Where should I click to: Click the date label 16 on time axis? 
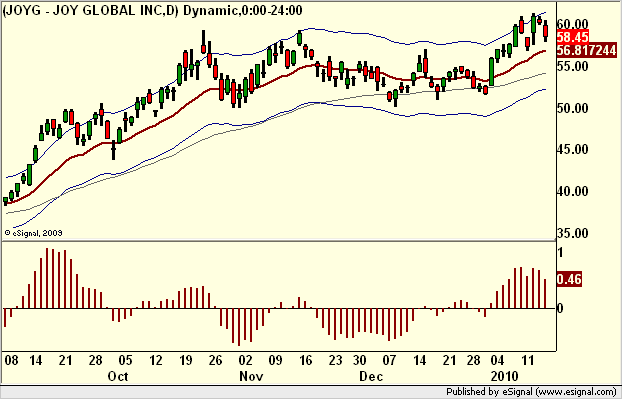click(305, 361)
